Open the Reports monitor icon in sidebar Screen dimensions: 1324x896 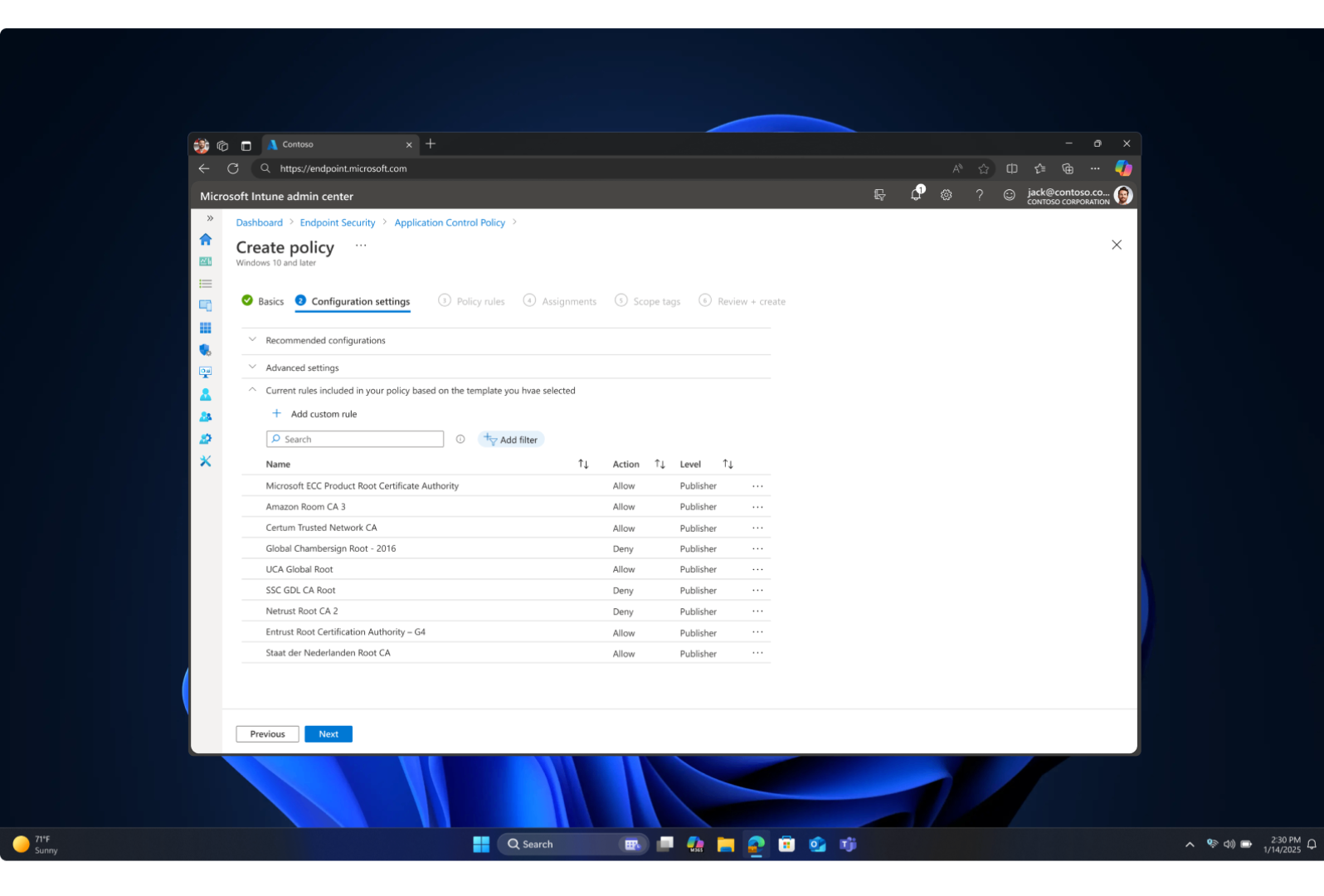205,373
